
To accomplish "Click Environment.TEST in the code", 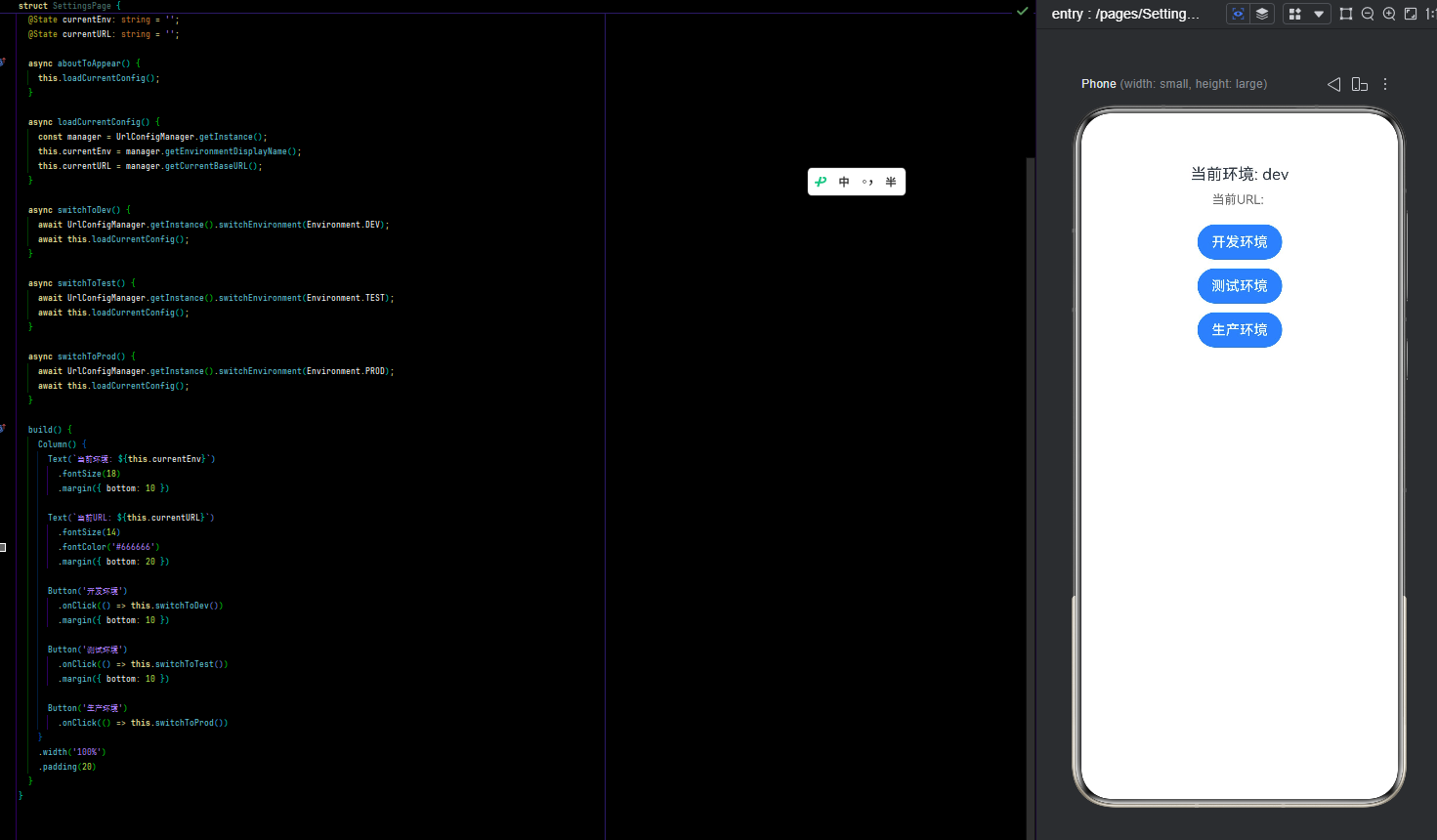I will (x=346, y=298).
